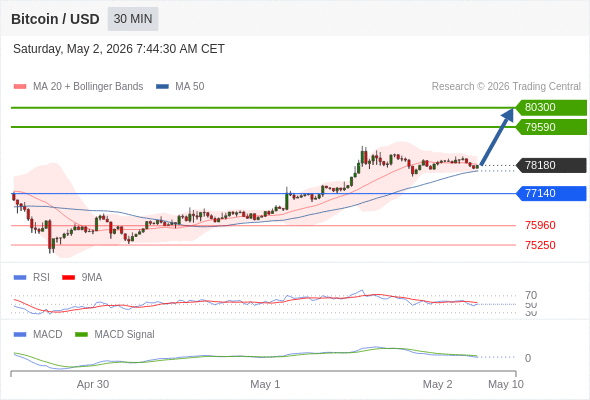
Task: Click the May 1 date axis label
Action: pyautogui.click(x=265, y=384)
